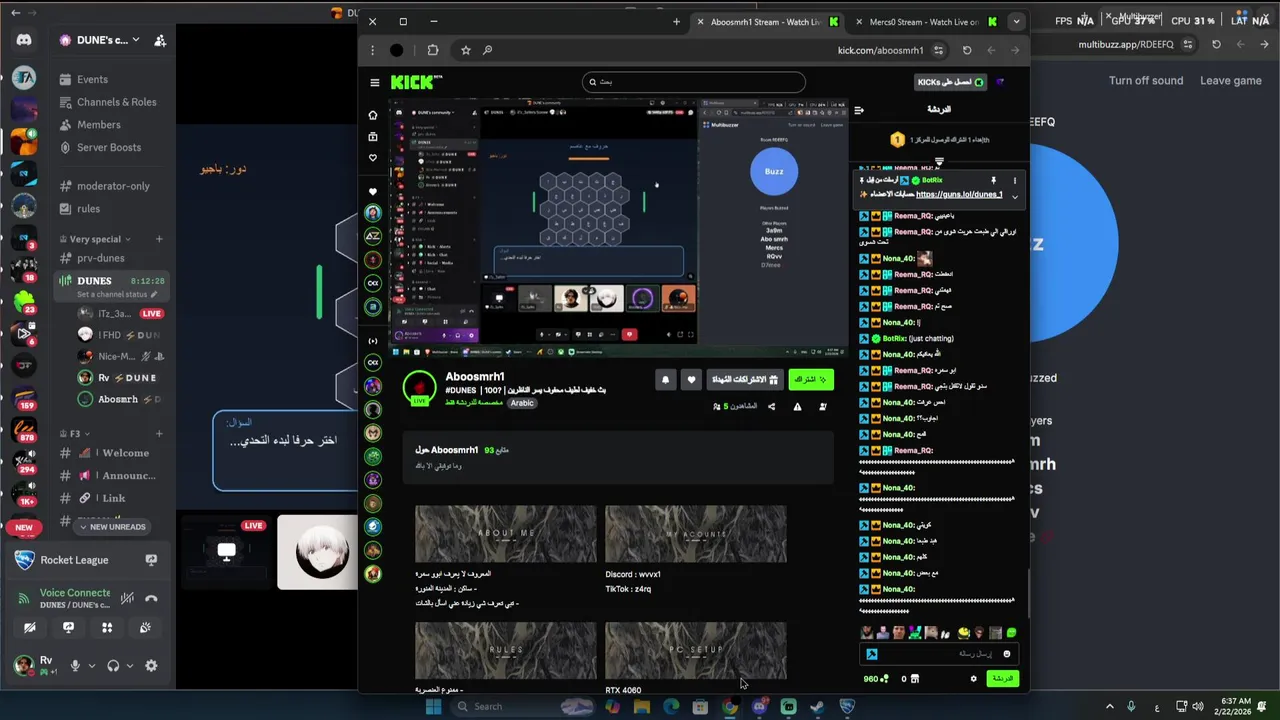Open Welcome channel
The width and height of the screenshot is (1280, 720).
coord(110,453)
